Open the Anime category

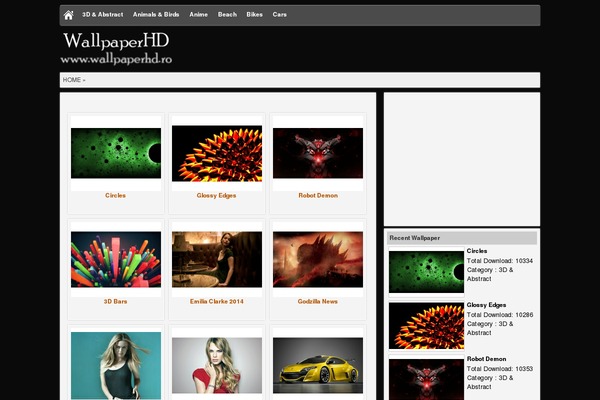point(199,15)
